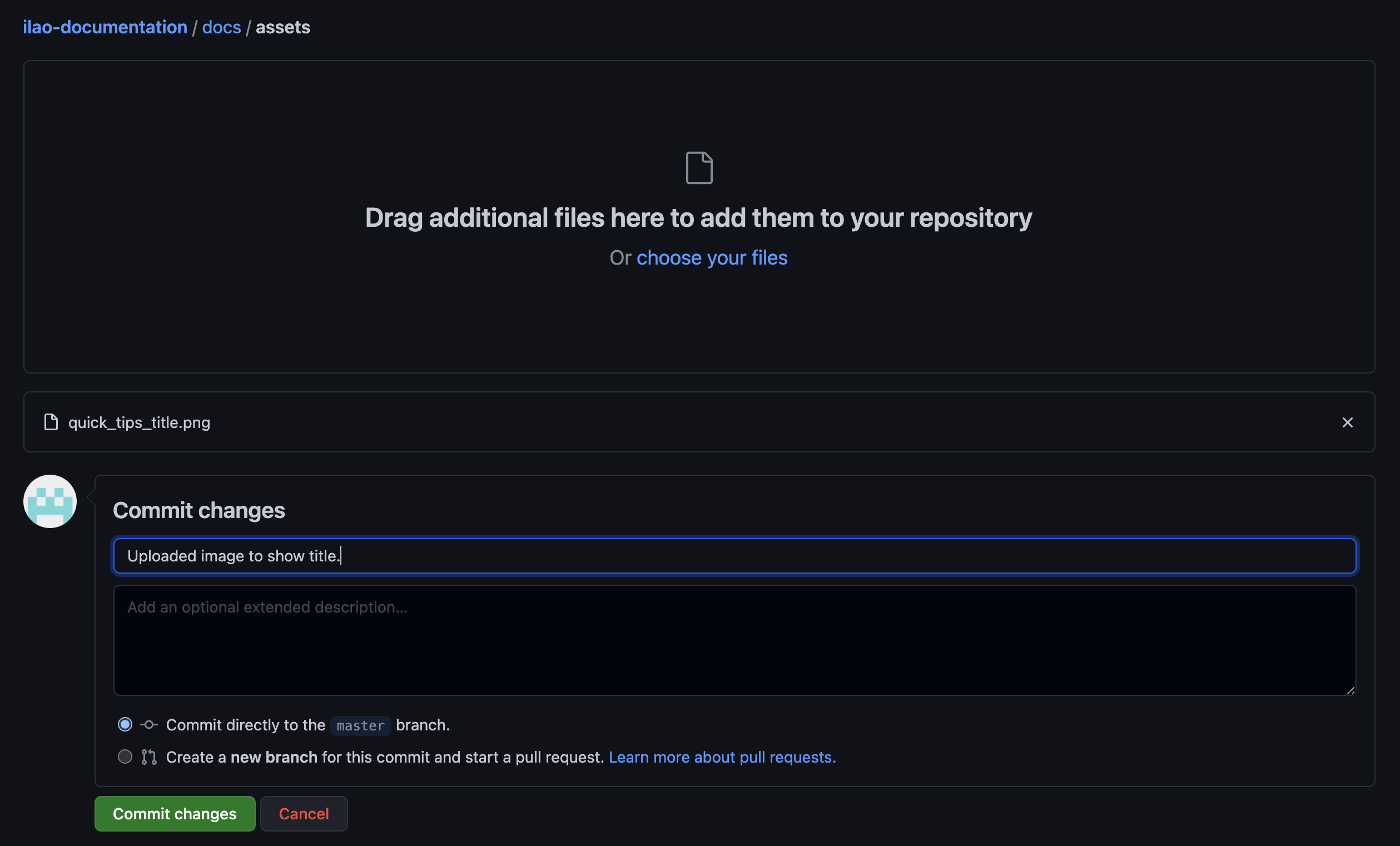
Task: Select commit directly to master radio
Action: coord(125,724)
